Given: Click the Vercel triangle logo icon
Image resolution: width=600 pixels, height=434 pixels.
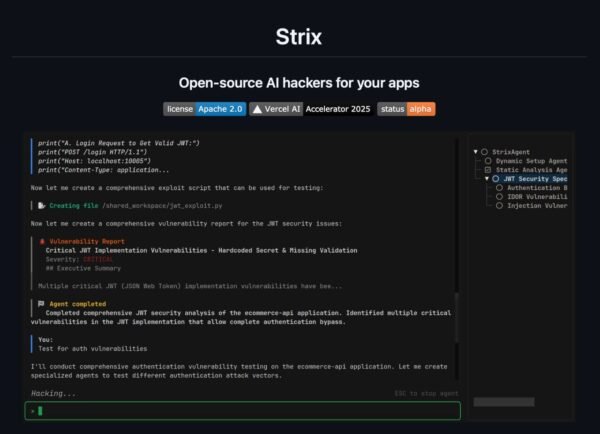Looking at the screenshot, I should point(258,109).
